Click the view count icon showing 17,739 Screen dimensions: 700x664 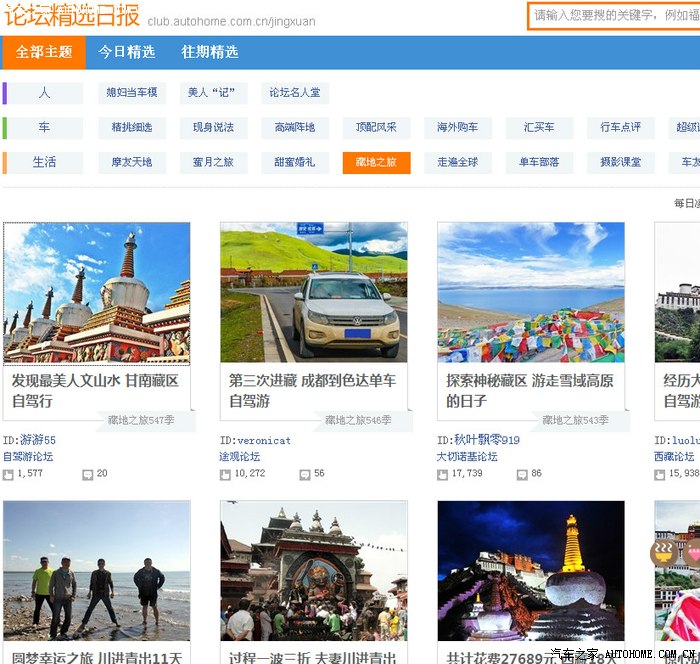coord(443,474)
